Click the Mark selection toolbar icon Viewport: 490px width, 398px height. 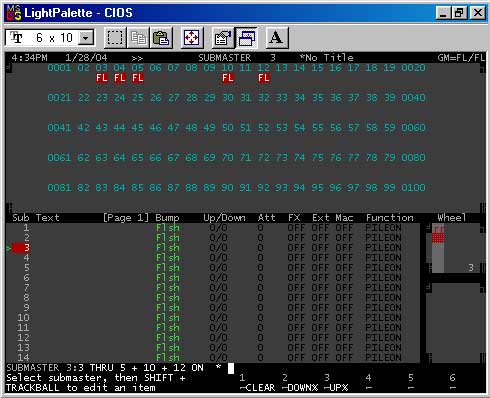(115, 38)
